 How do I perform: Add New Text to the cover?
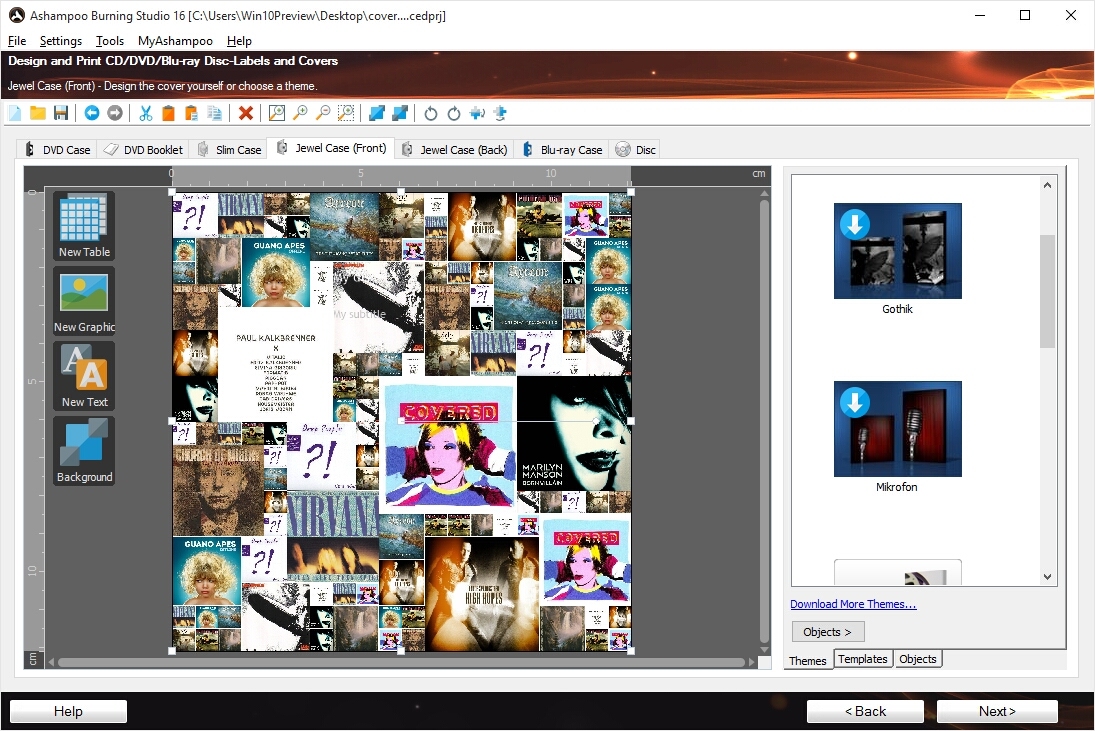[84, 376]
